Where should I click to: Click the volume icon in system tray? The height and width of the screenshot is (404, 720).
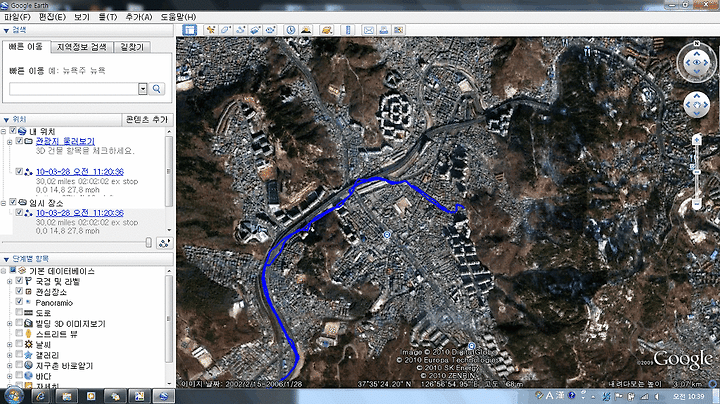pos(657,396)
